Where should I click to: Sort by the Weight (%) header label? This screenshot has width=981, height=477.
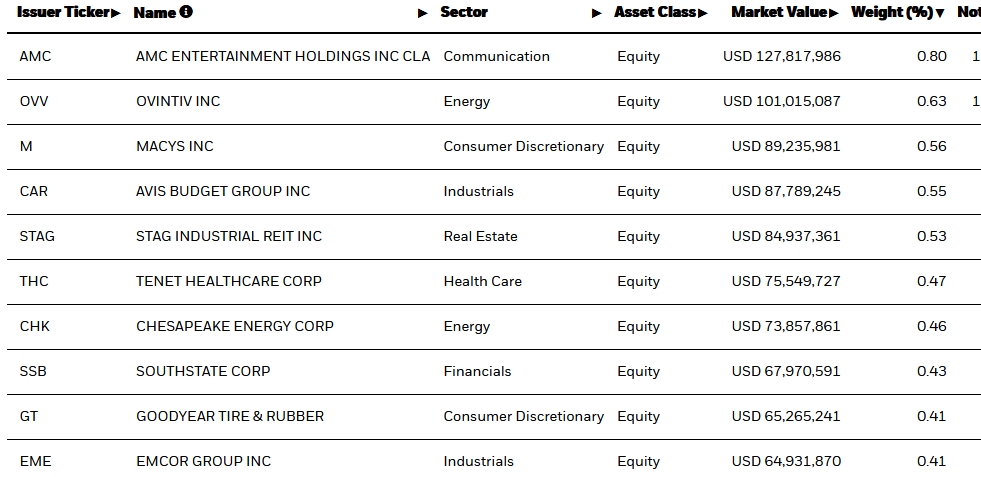tap(891, 13)
